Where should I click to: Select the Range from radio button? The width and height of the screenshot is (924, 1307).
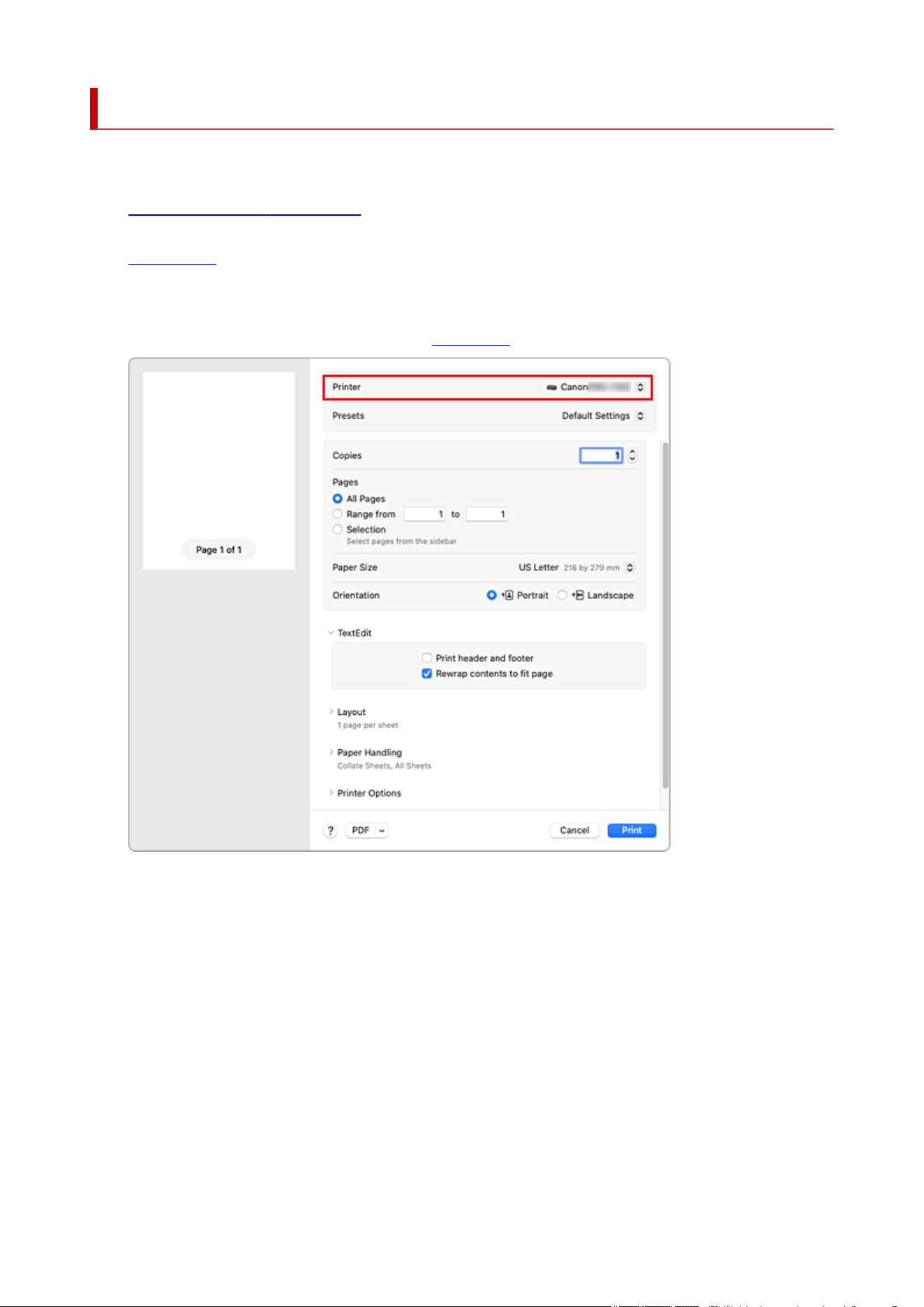[x=338, y=514]
